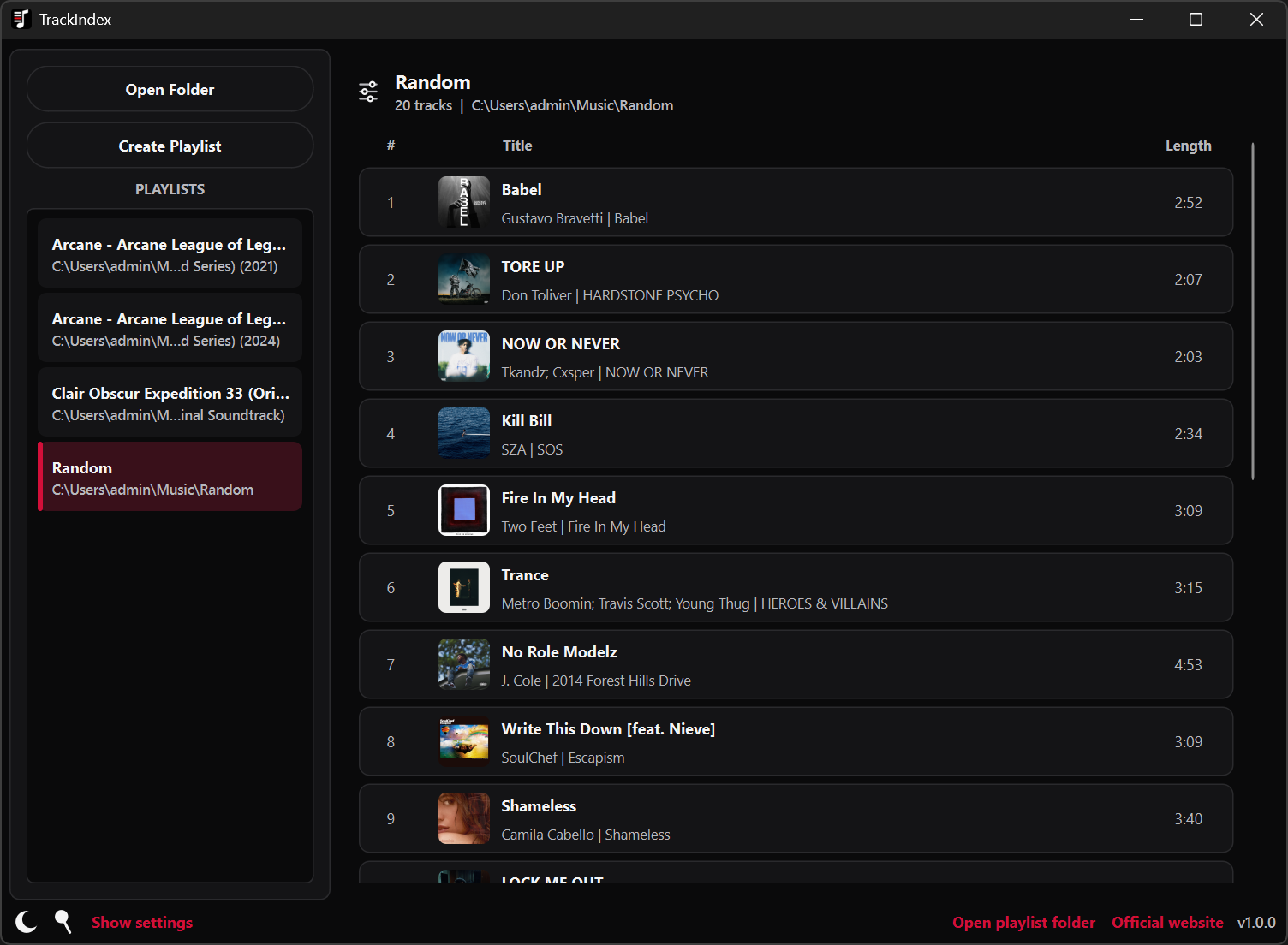Click the '20 tracks' count text
Viewport: 1288px width, 945px height.
pos(423,105)
